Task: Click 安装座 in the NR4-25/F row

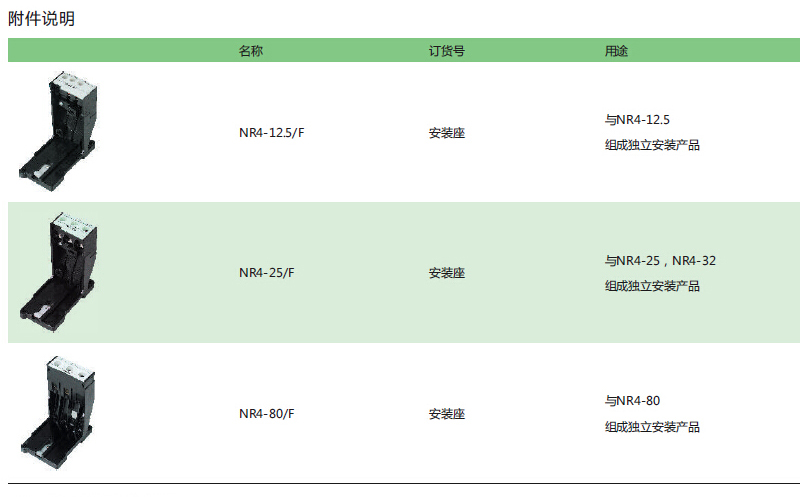Action: tap(446, 273)
